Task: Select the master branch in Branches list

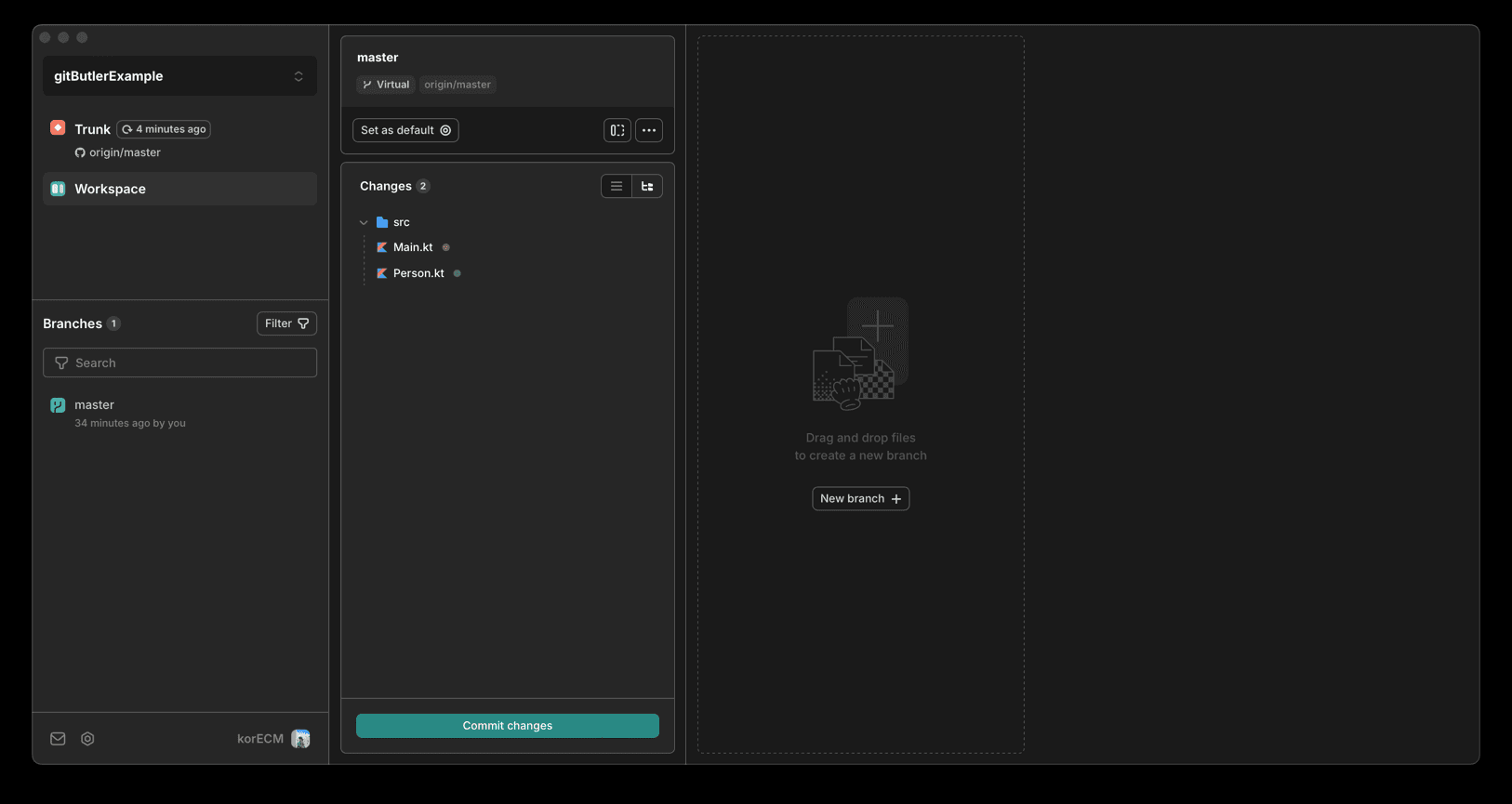Action: pyautogui.click(x=179, y=414)
